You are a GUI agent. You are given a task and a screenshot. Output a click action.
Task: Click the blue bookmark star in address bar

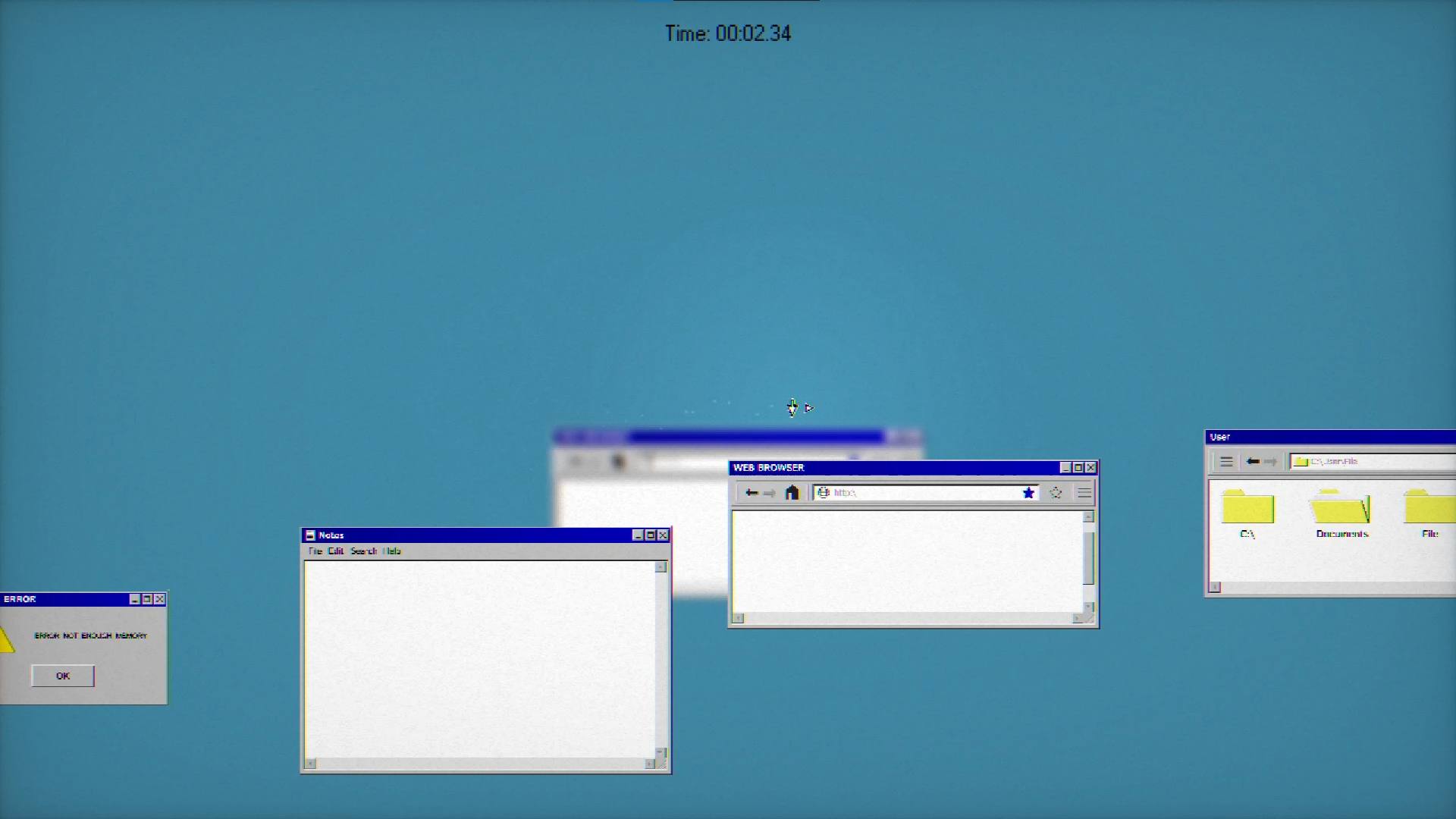click(1028, 493)
